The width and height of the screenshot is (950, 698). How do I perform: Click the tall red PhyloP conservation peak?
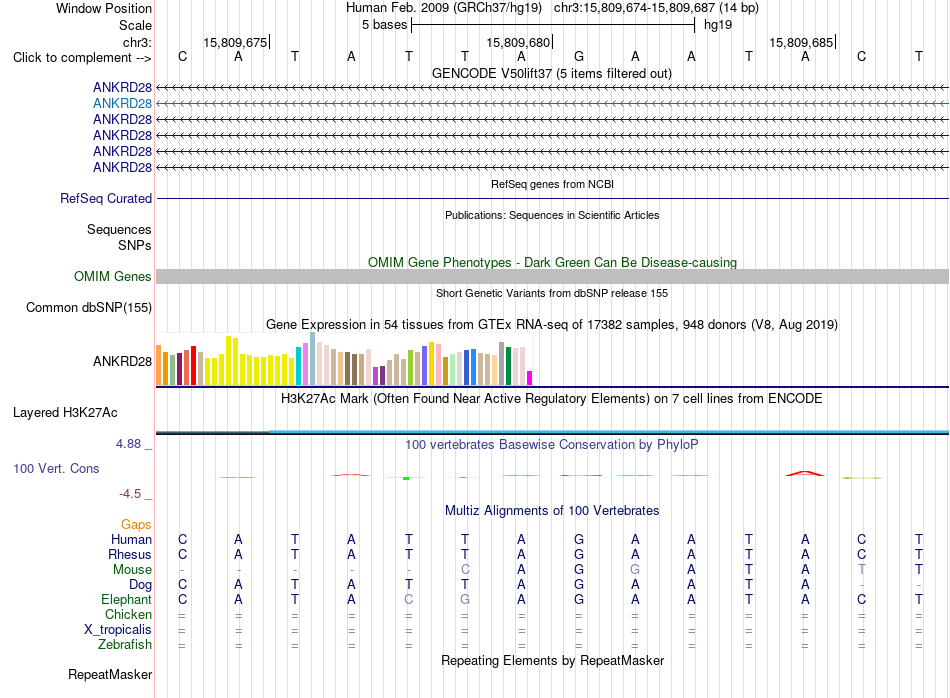pyautogui.click(x=805, y=473)
